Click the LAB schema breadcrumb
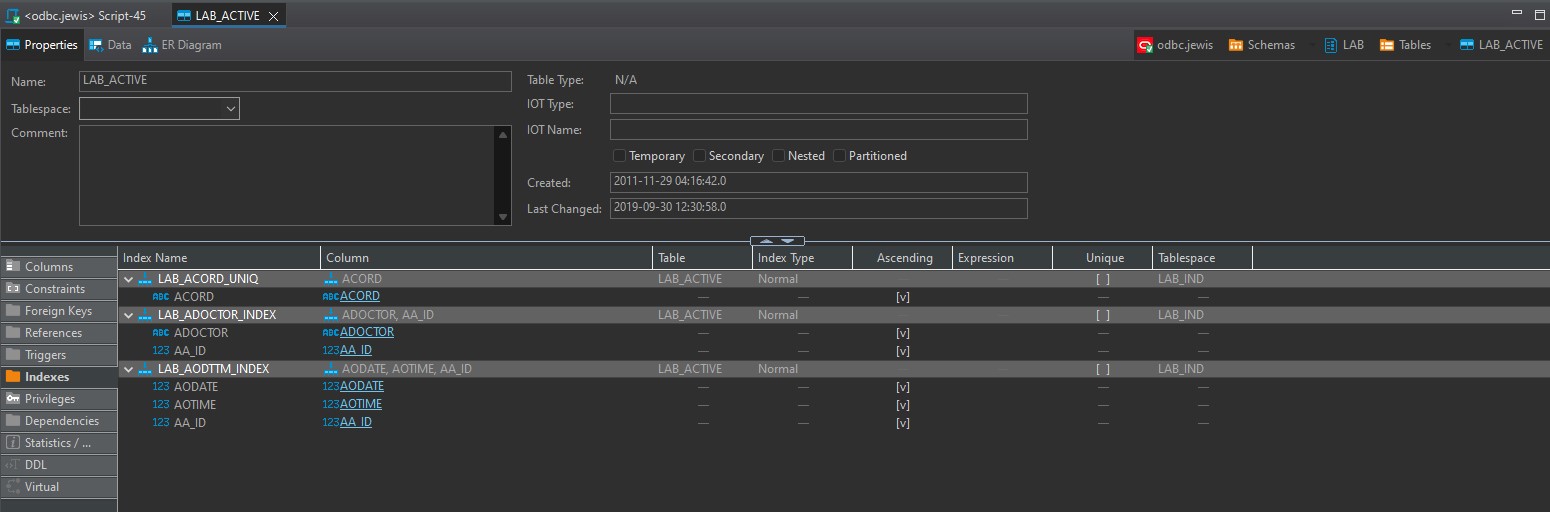The width and height of the screenshot is (1550, 512). click(x=1344, y=45)
